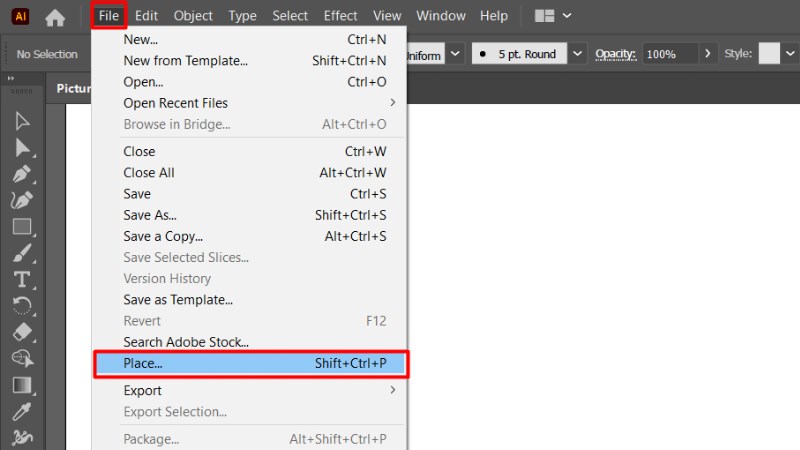Pick the Paintbrush tool

click(22, 253)
